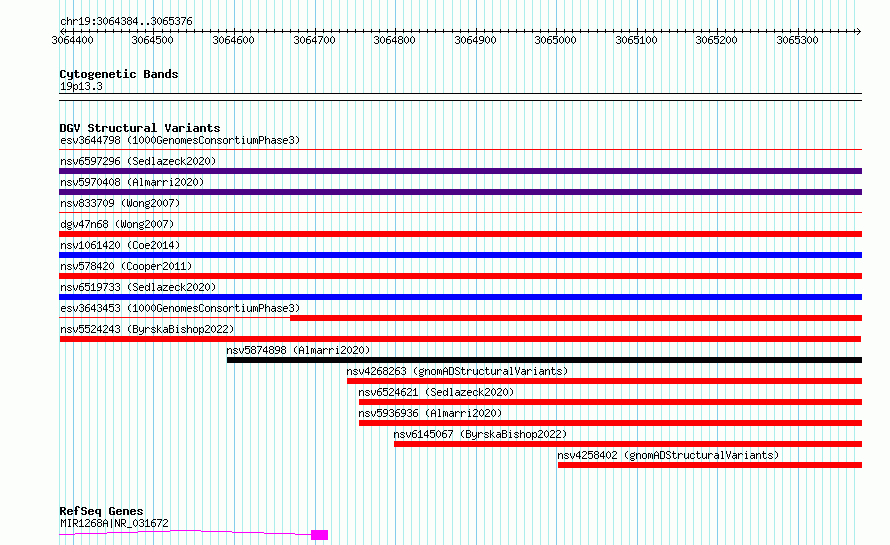The height and width of the screenshot is (545, 890).
Task: Click the red bar under dgv47n68
Action: click(460, 234)
